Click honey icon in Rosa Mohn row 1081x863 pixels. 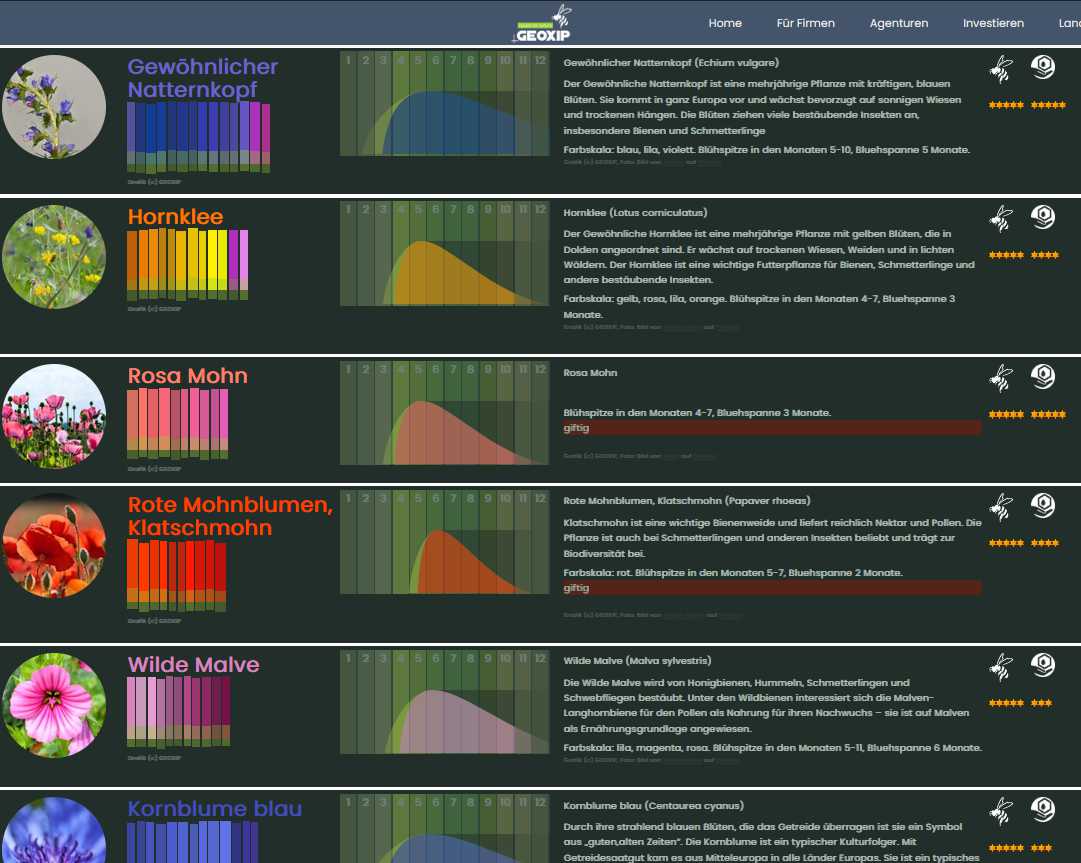tap(1043, 376)
